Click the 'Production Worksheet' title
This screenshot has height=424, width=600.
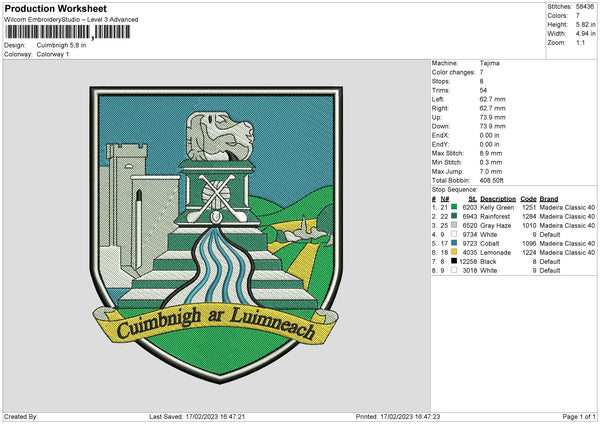pos(55,8)
